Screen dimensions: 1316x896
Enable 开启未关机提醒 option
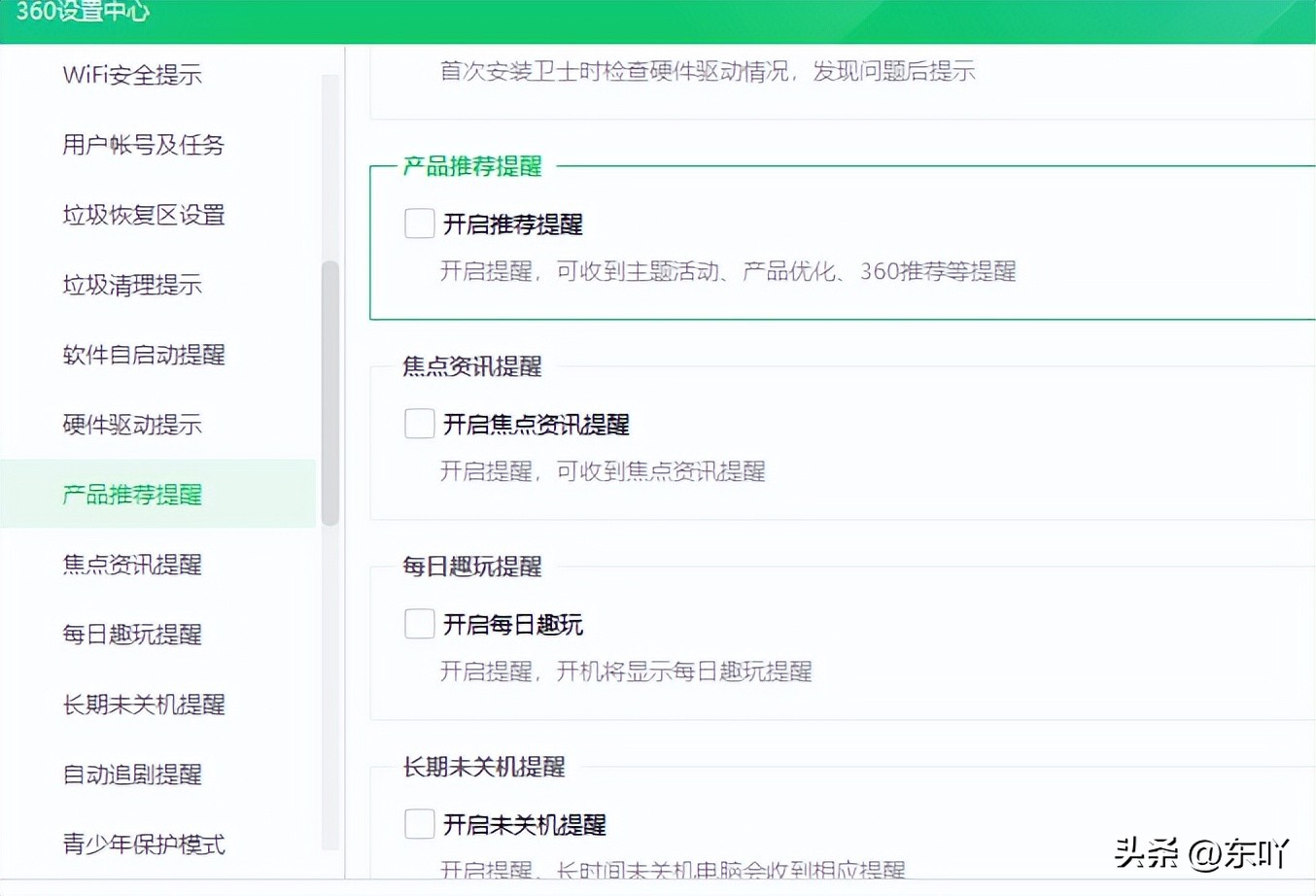(418, 823)
